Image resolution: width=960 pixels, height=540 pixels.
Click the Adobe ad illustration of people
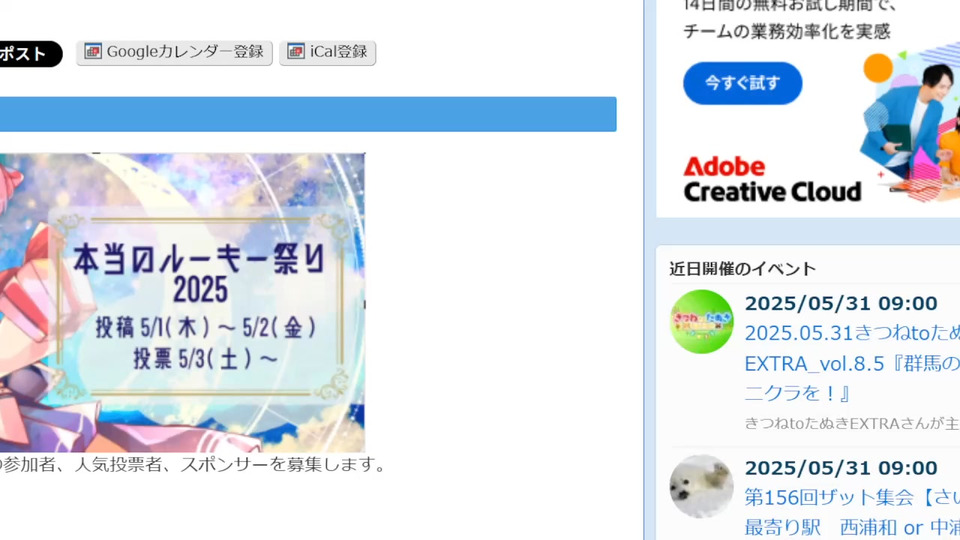(x=910, y=122)
